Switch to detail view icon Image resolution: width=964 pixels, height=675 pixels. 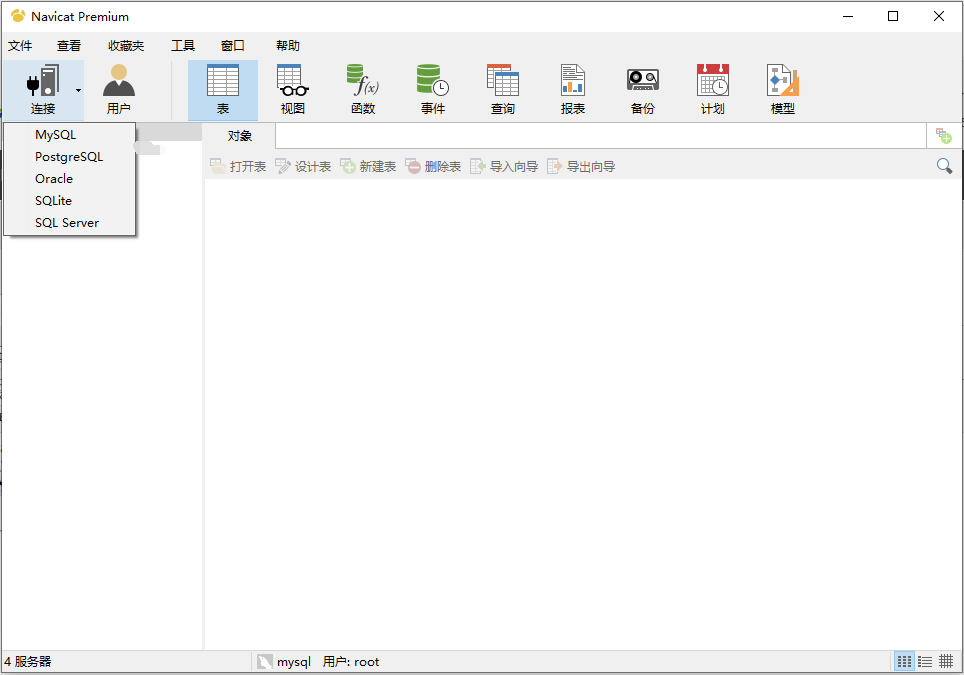tap(925, 662)
